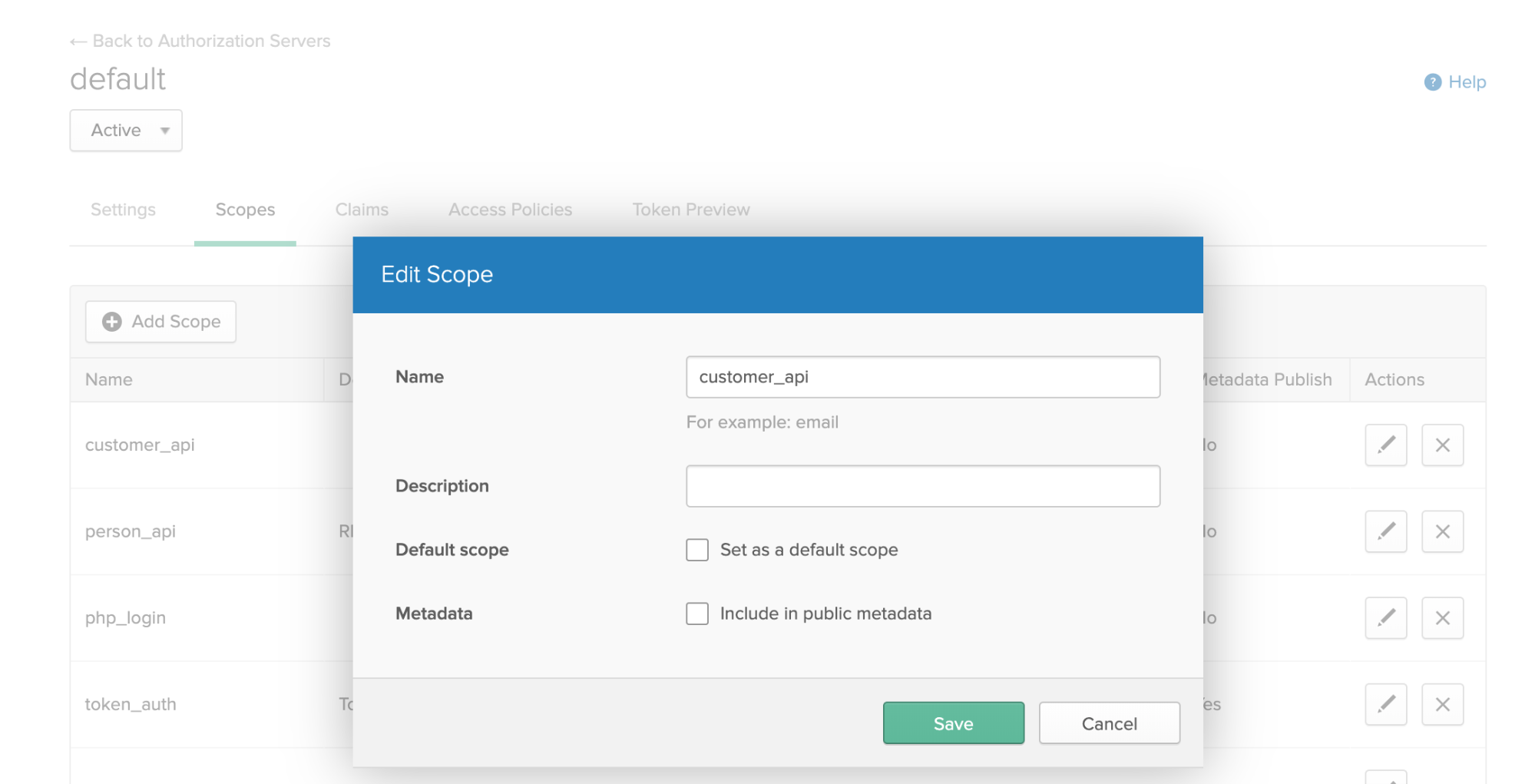The height and width of the screenshot is (784, 1535).
Task: Go to Access Policies tab
Action: point(510,210)
